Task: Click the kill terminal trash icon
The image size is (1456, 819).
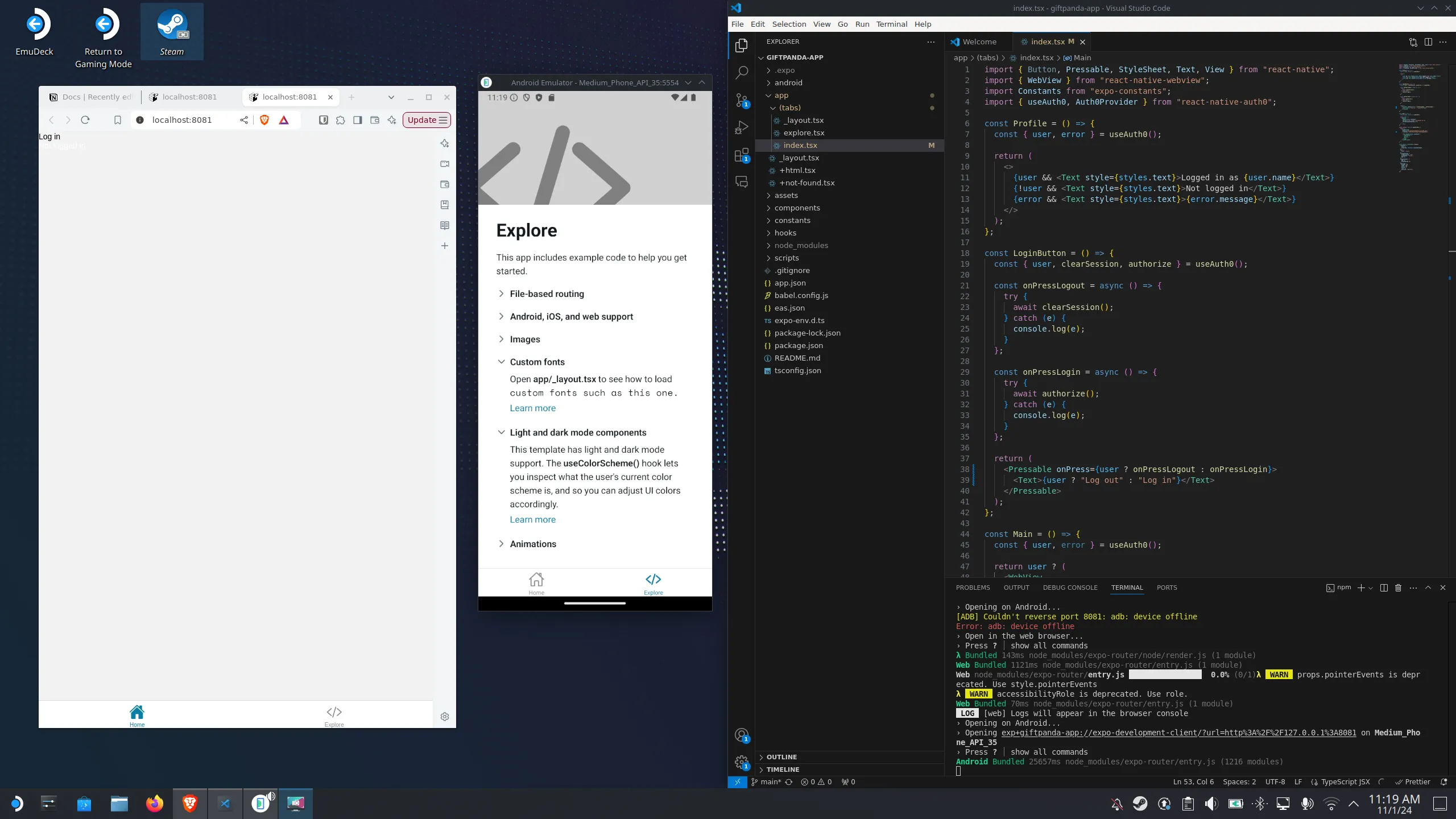Action: (1398, 588)
